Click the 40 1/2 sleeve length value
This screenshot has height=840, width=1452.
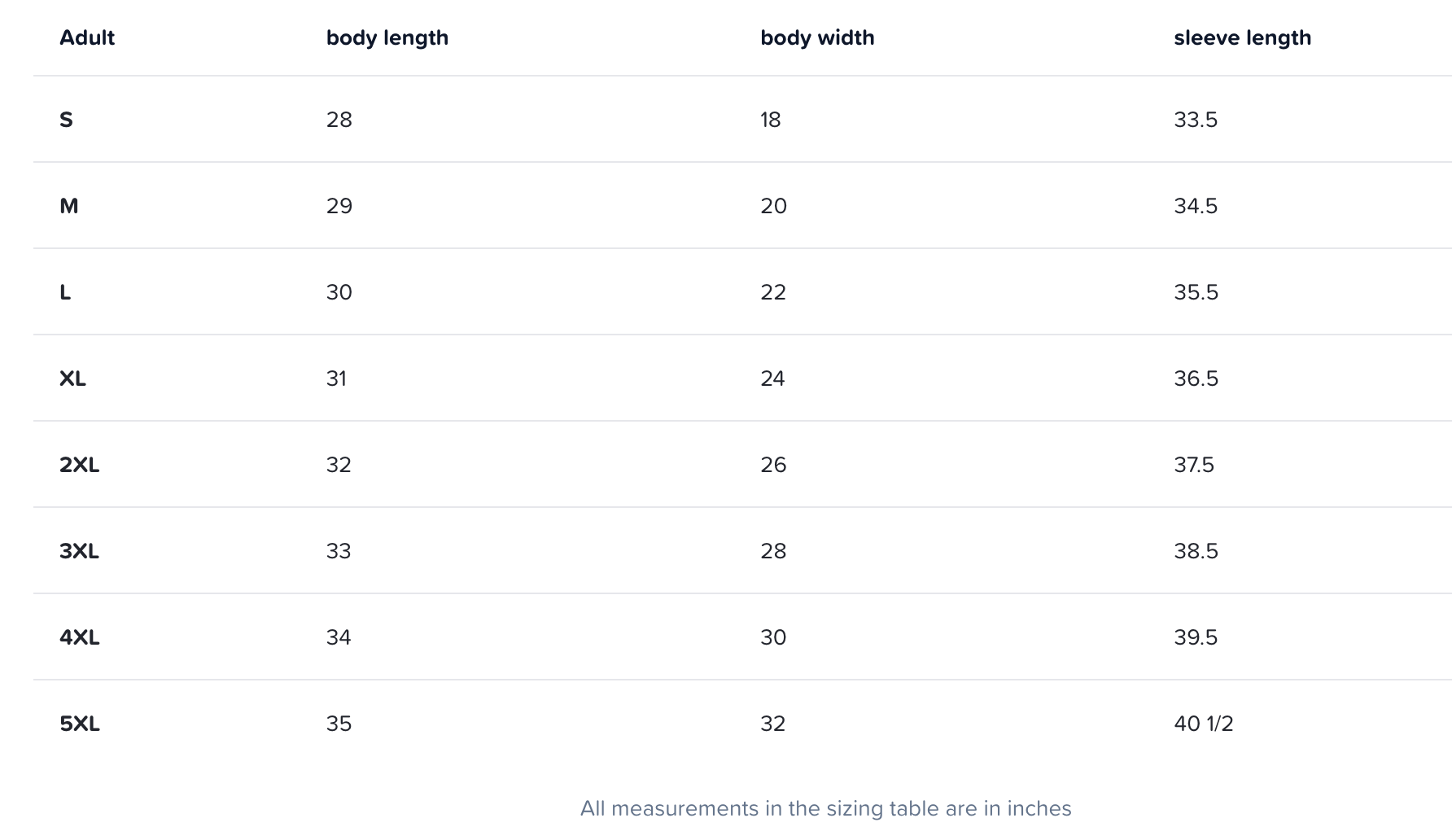click(x=1203, y=724)
